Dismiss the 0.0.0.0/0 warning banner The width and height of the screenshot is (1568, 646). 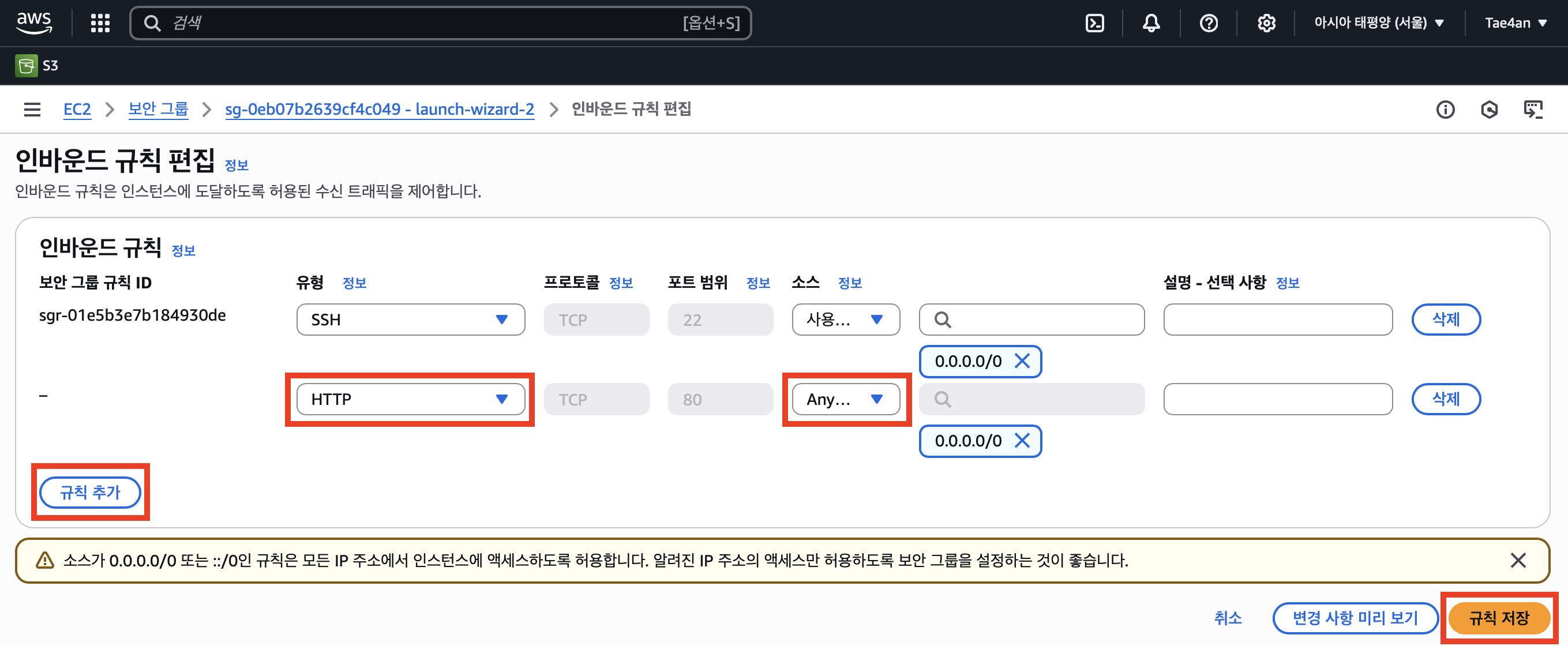[1518, 560]
